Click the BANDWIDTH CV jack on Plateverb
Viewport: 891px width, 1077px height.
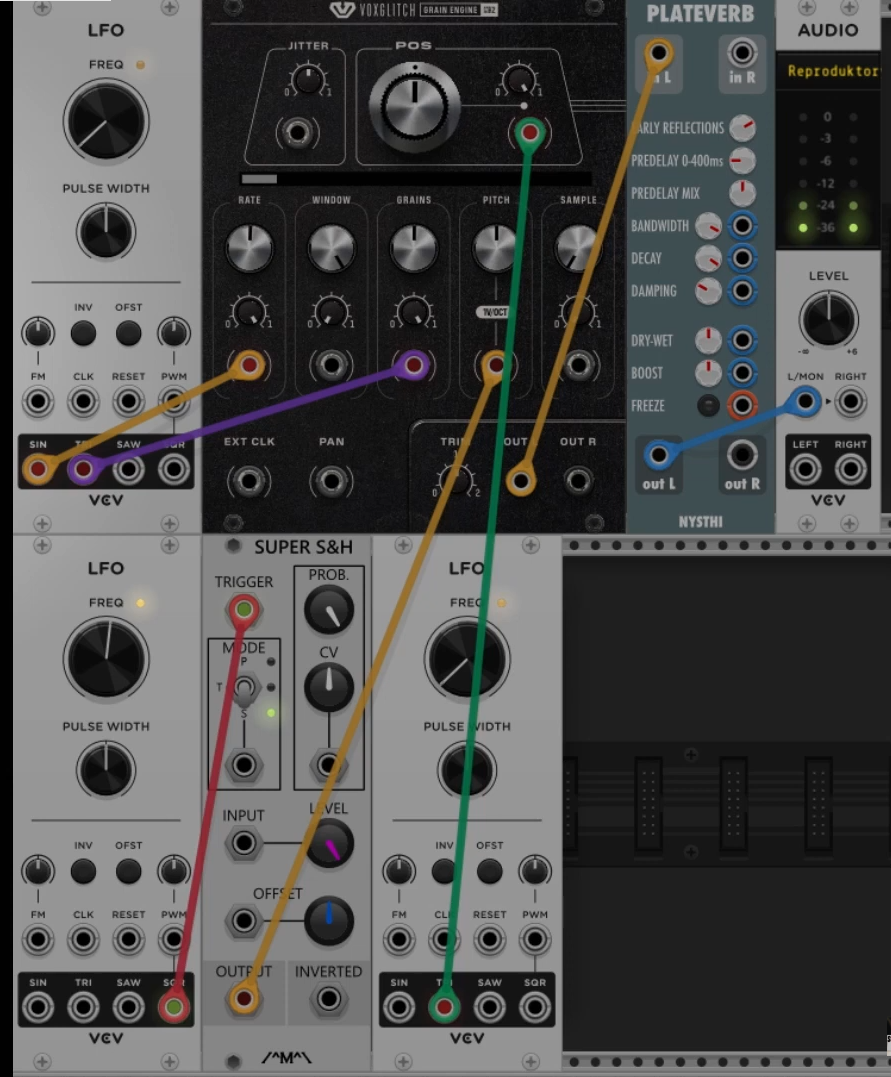742,225
